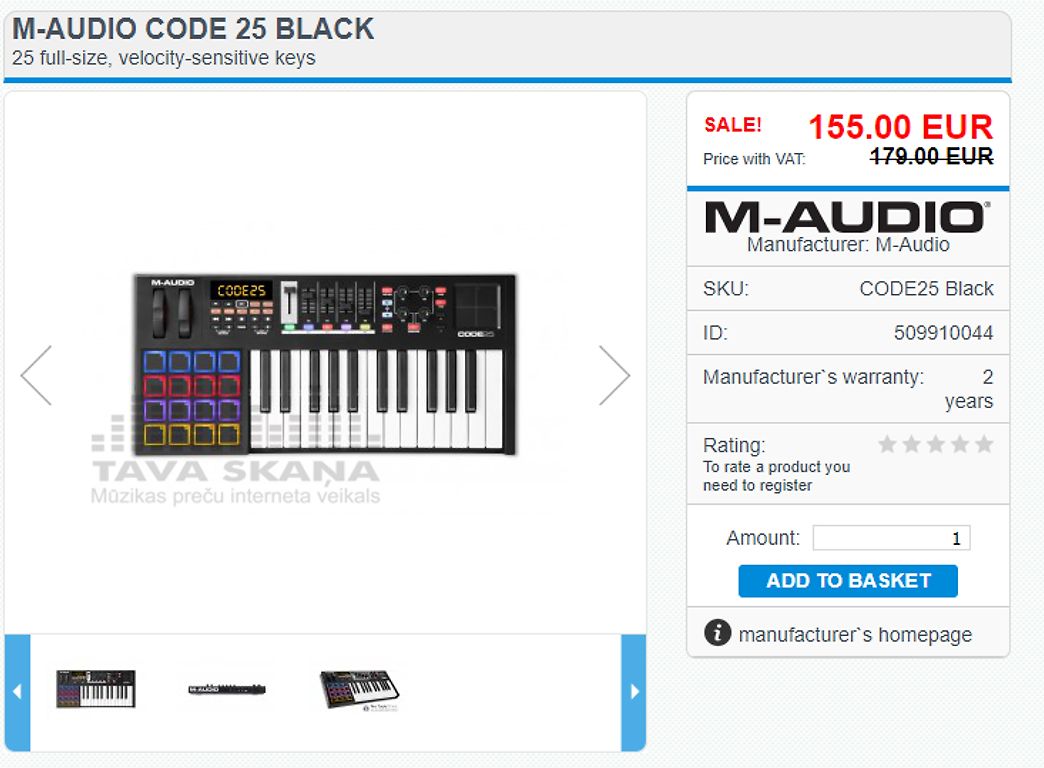Click the Manufacturer: M-Audio text link
The height and width of the screenshot is (768, 1044).
(848, 244)
